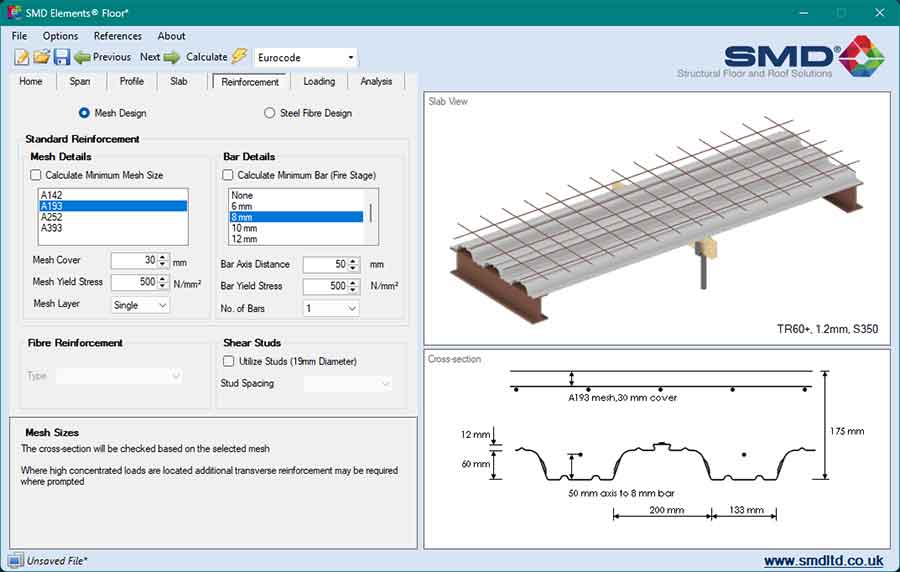The height and width of the screenshot is (572, 900).
Task: Click the Save floppy disk icon
Action: coord(61,57)
